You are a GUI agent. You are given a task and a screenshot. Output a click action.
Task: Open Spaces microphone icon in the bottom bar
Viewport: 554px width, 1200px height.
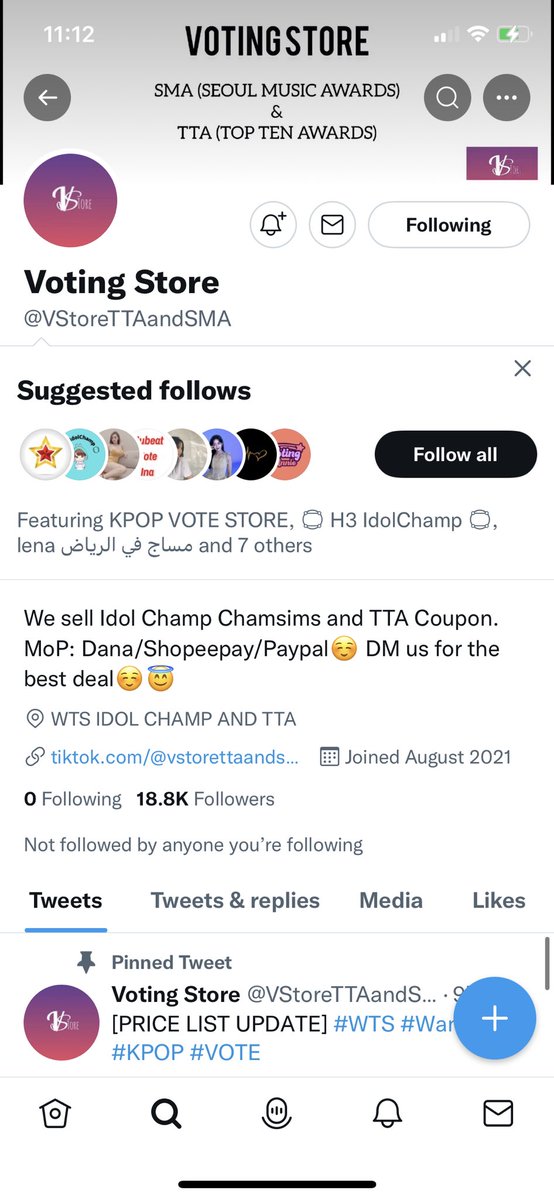[x=276, y=1113]
